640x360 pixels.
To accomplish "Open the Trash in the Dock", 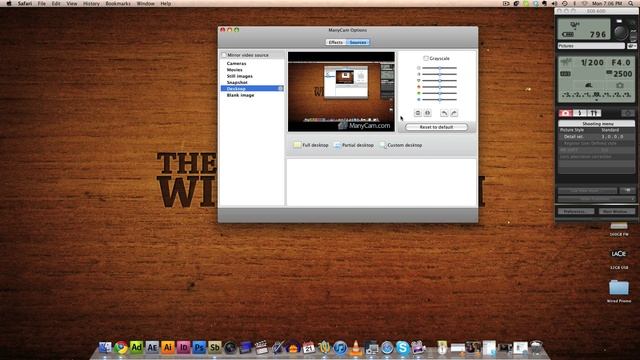I will 536,347.
